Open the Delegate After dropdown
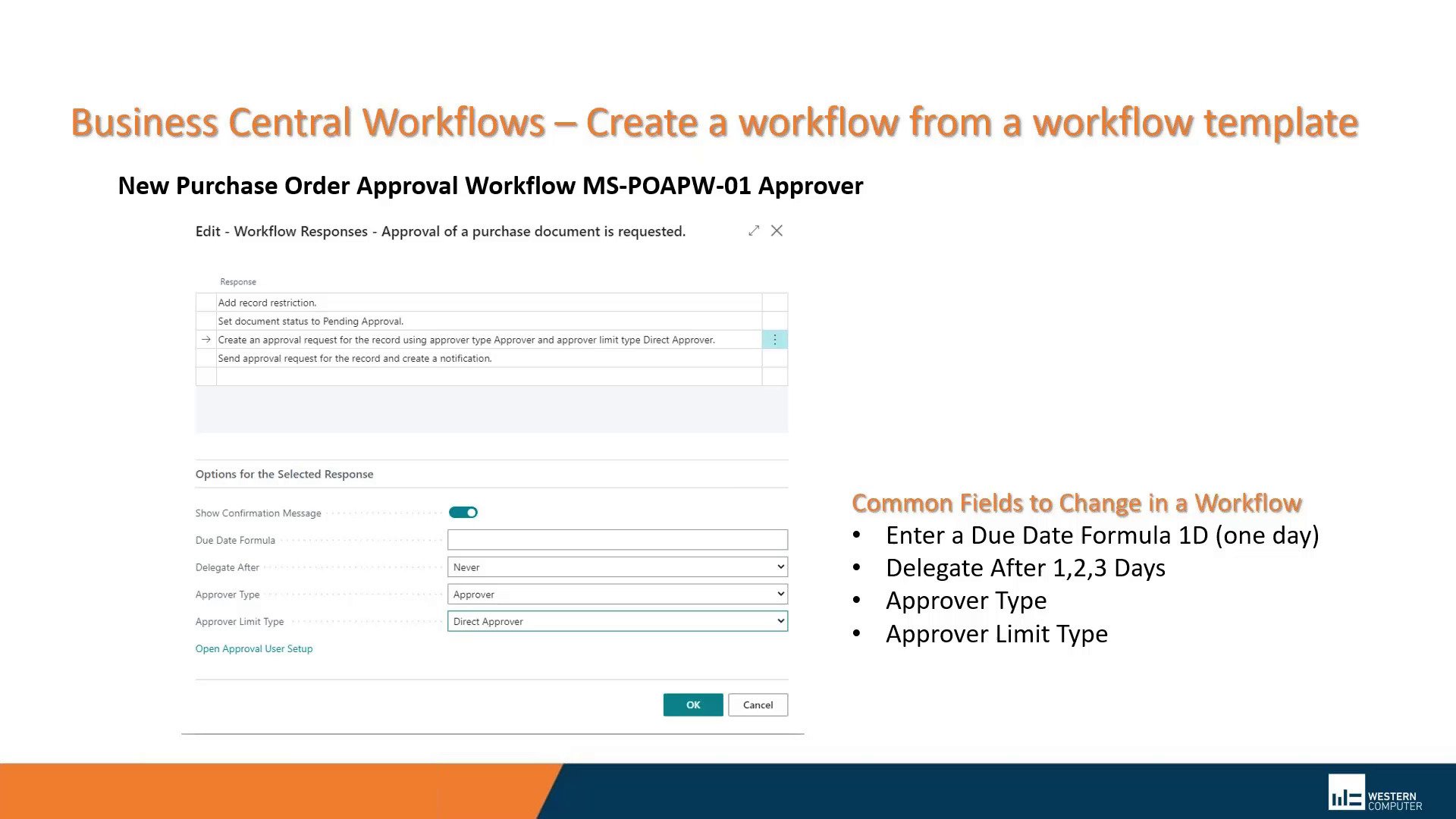1456x819 pixels. (x=780, y=566)
